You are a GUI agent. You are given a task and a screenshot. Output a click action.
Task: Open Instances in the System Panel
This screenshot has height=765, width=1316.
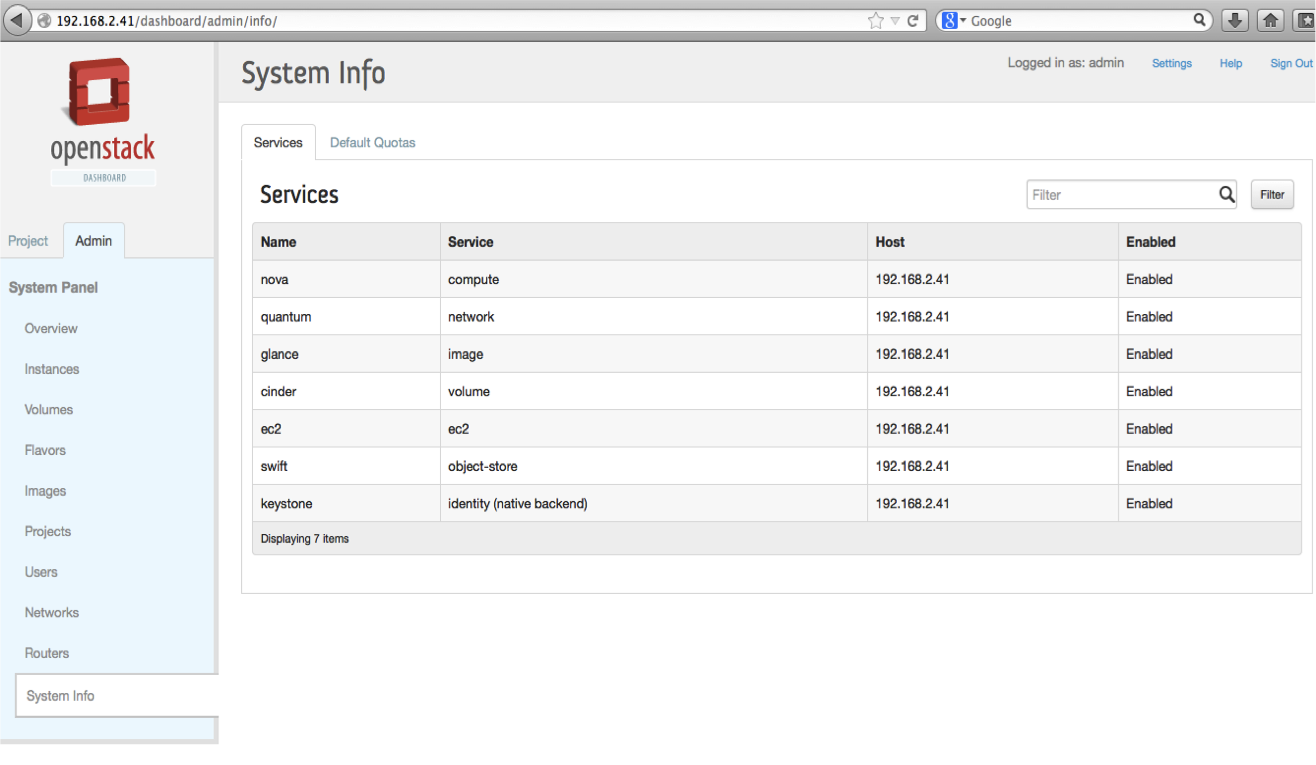(x=52, y=369)
